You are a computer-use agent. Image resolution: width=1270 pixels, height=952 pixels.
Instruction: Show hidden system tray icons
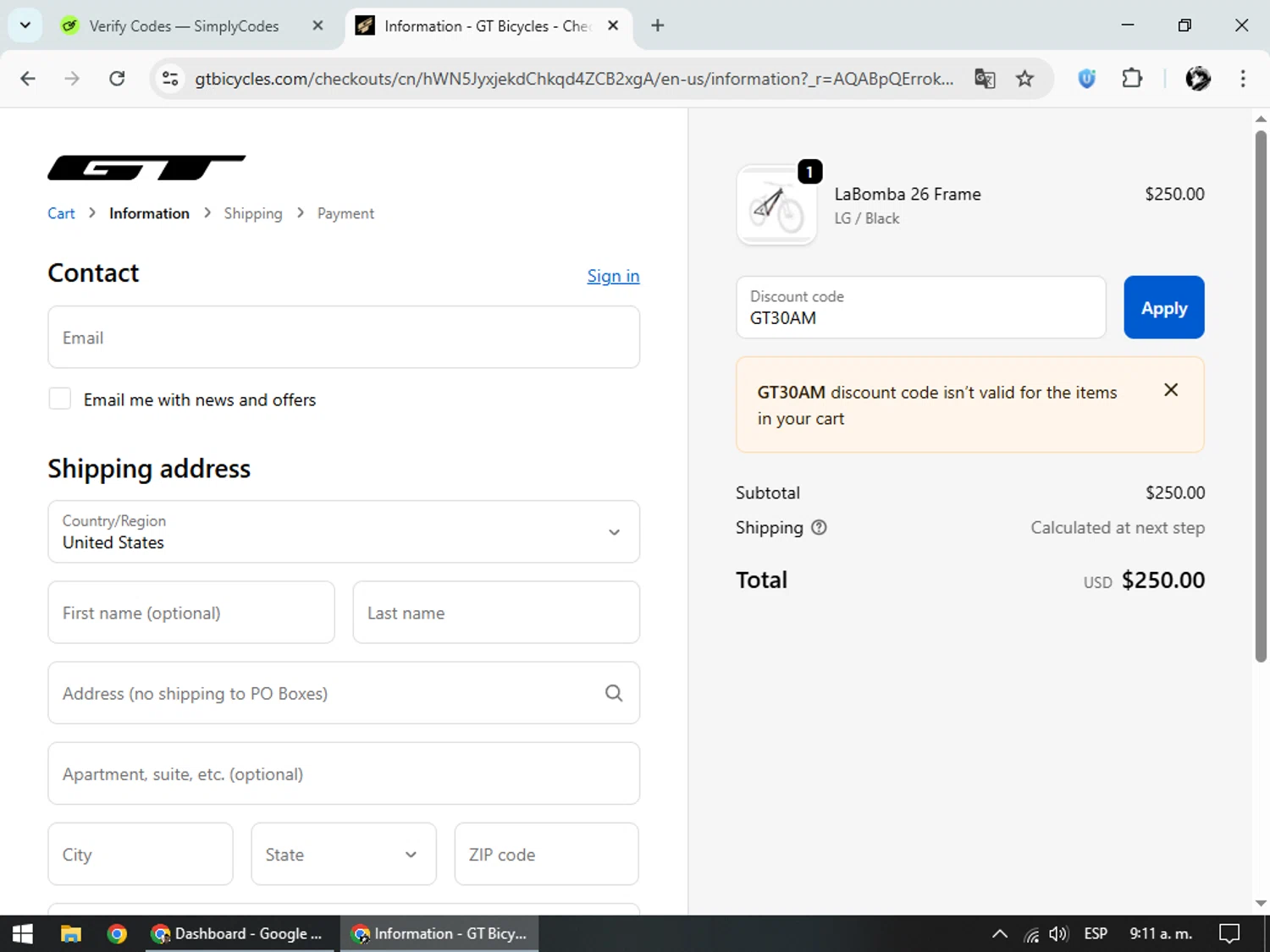coord(1000,934)
